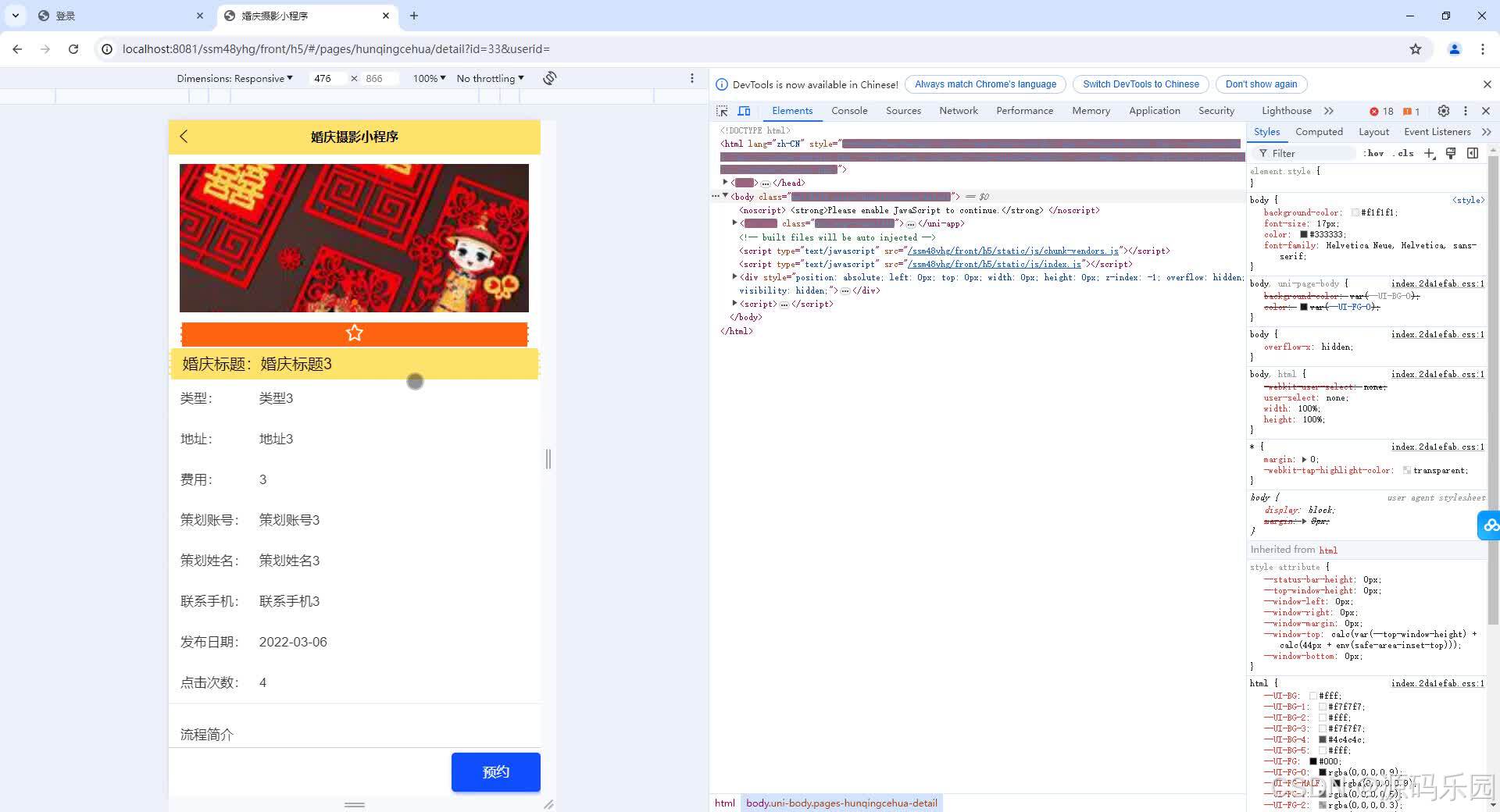Image resolution: width=1500 pixels, height=812 pixels.
Task: Open the Computed tab in Styles pane
Action: 1319,131
